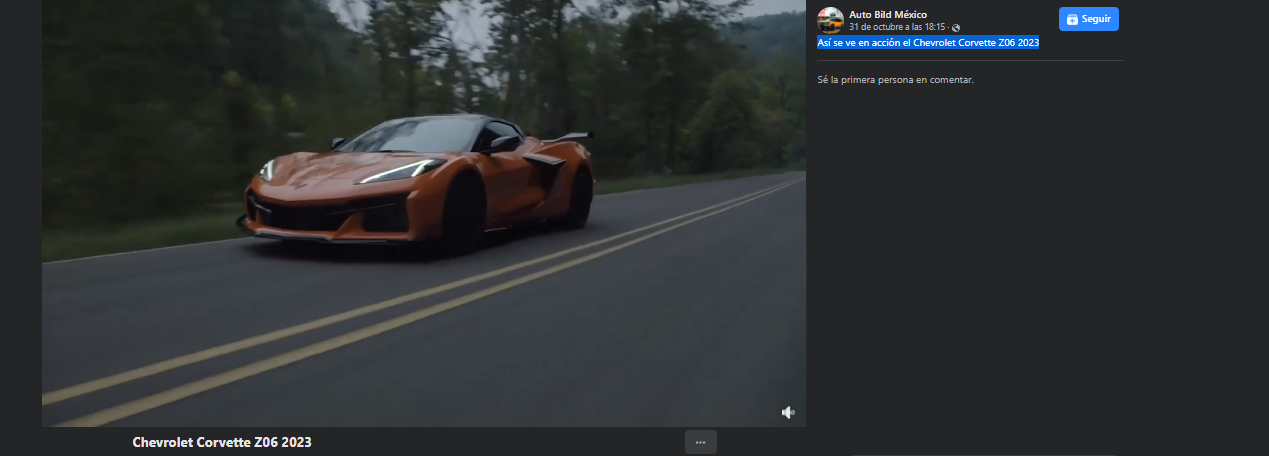
Task: Open the post timestamp 31 de octubre link
Action: (898, 27)
